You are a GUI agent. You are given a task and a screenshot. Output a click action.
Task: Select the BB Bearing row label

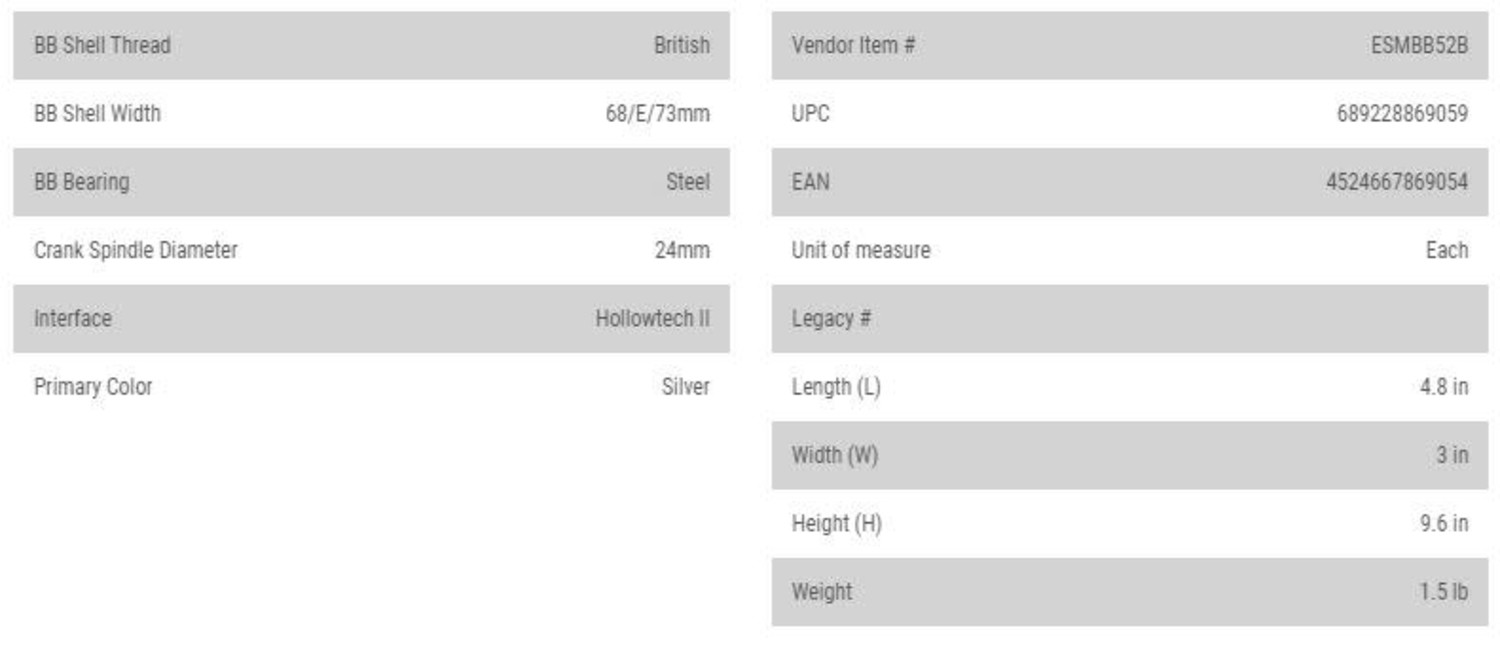[81, 182]
